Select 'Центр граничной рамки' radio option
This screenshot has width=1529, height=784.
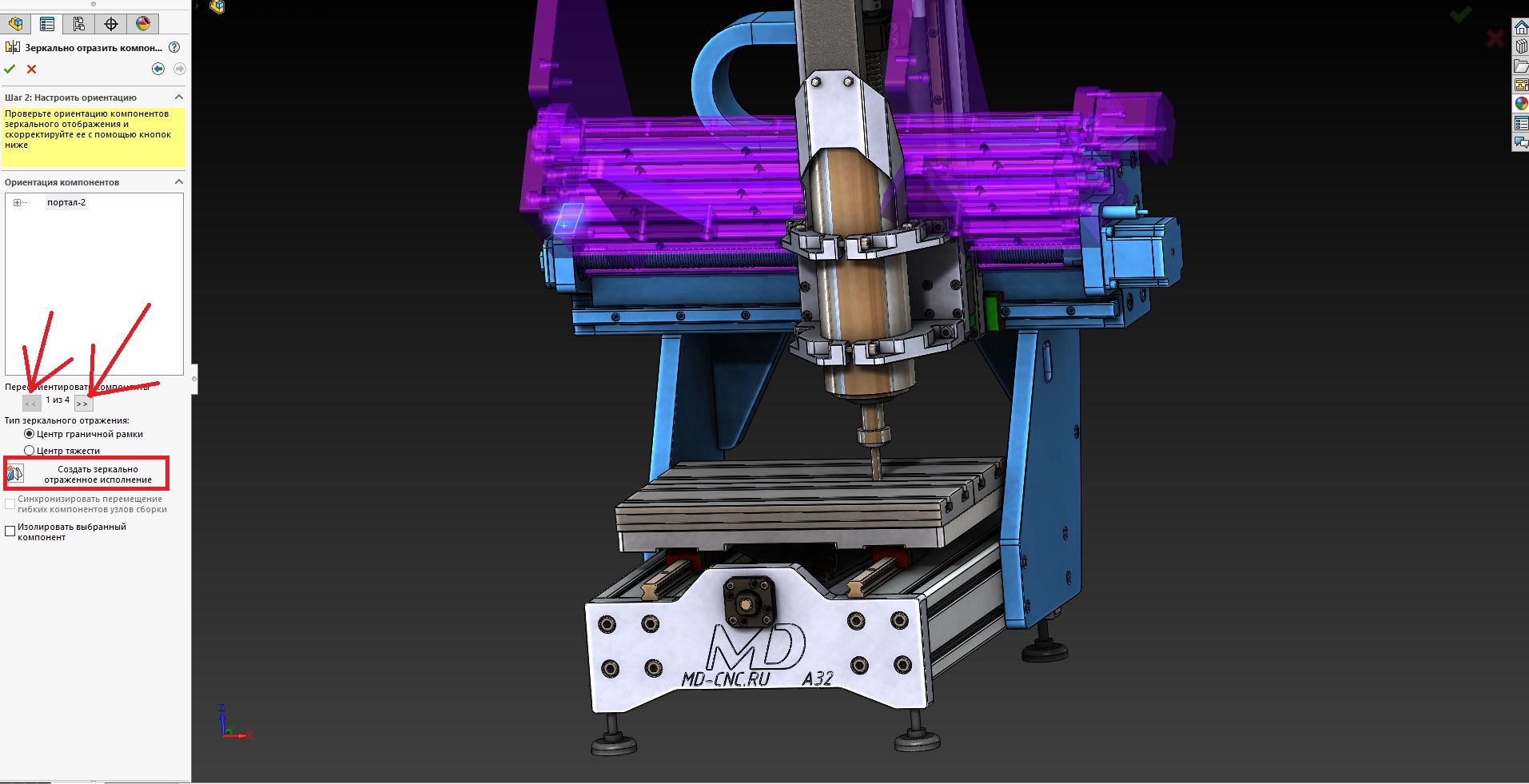(30, 434)
